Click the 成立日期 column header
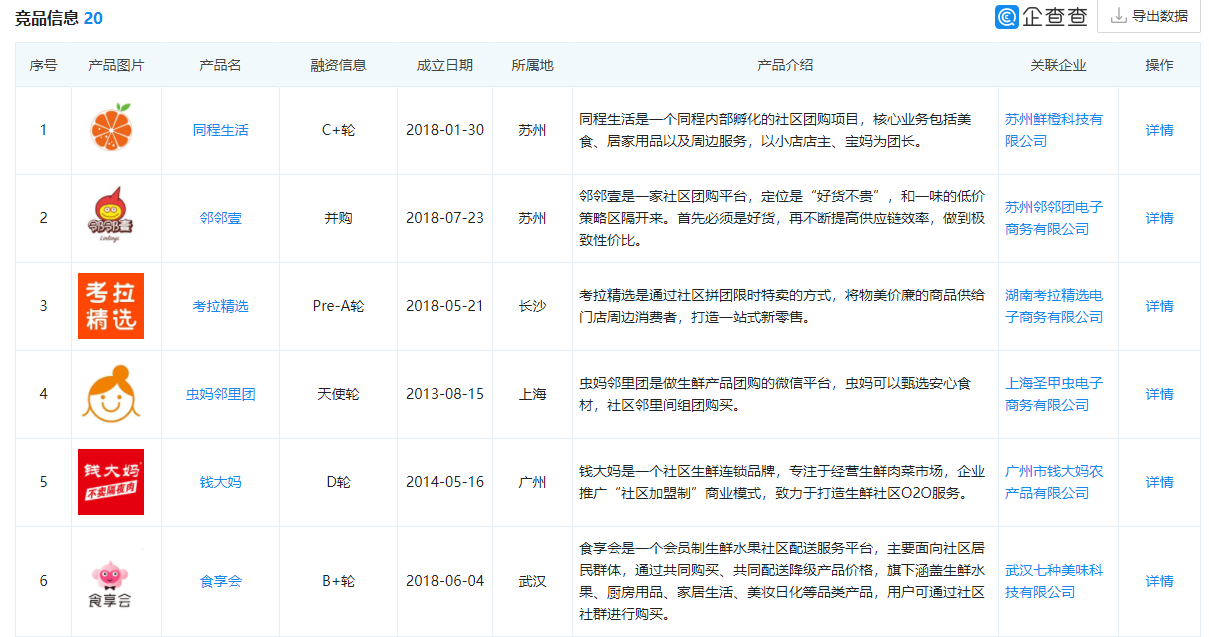 [x=445, y=65]
